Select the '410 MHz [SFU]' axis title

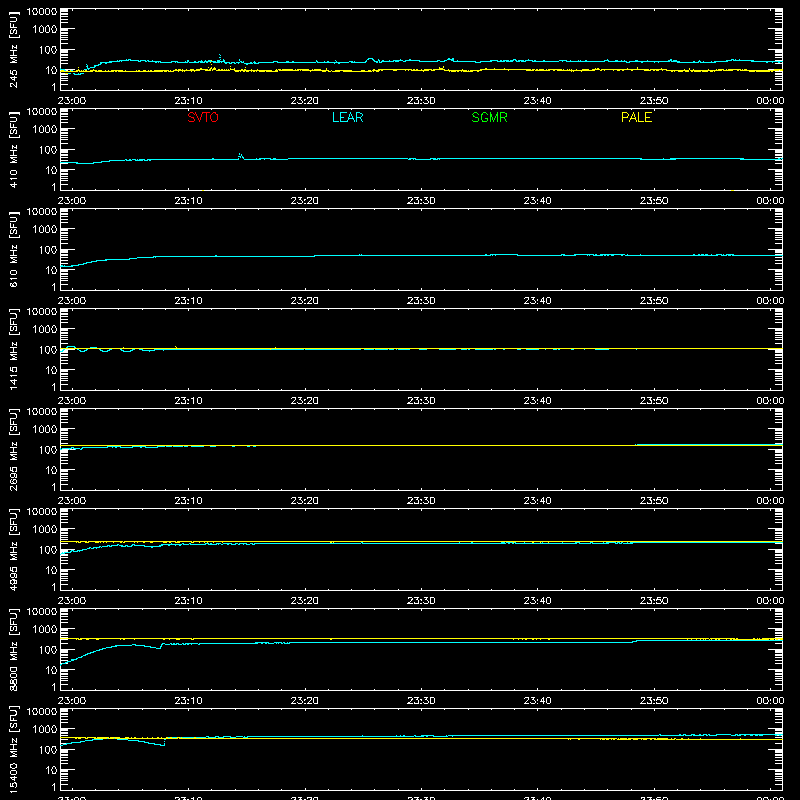13,150
